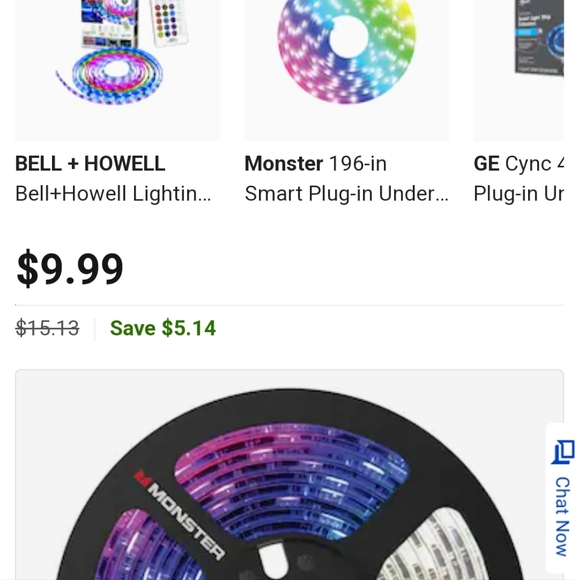Open the GE Cync product box thumbnail
This screenshot has width=579, height=580.
(x=519, y=70)
